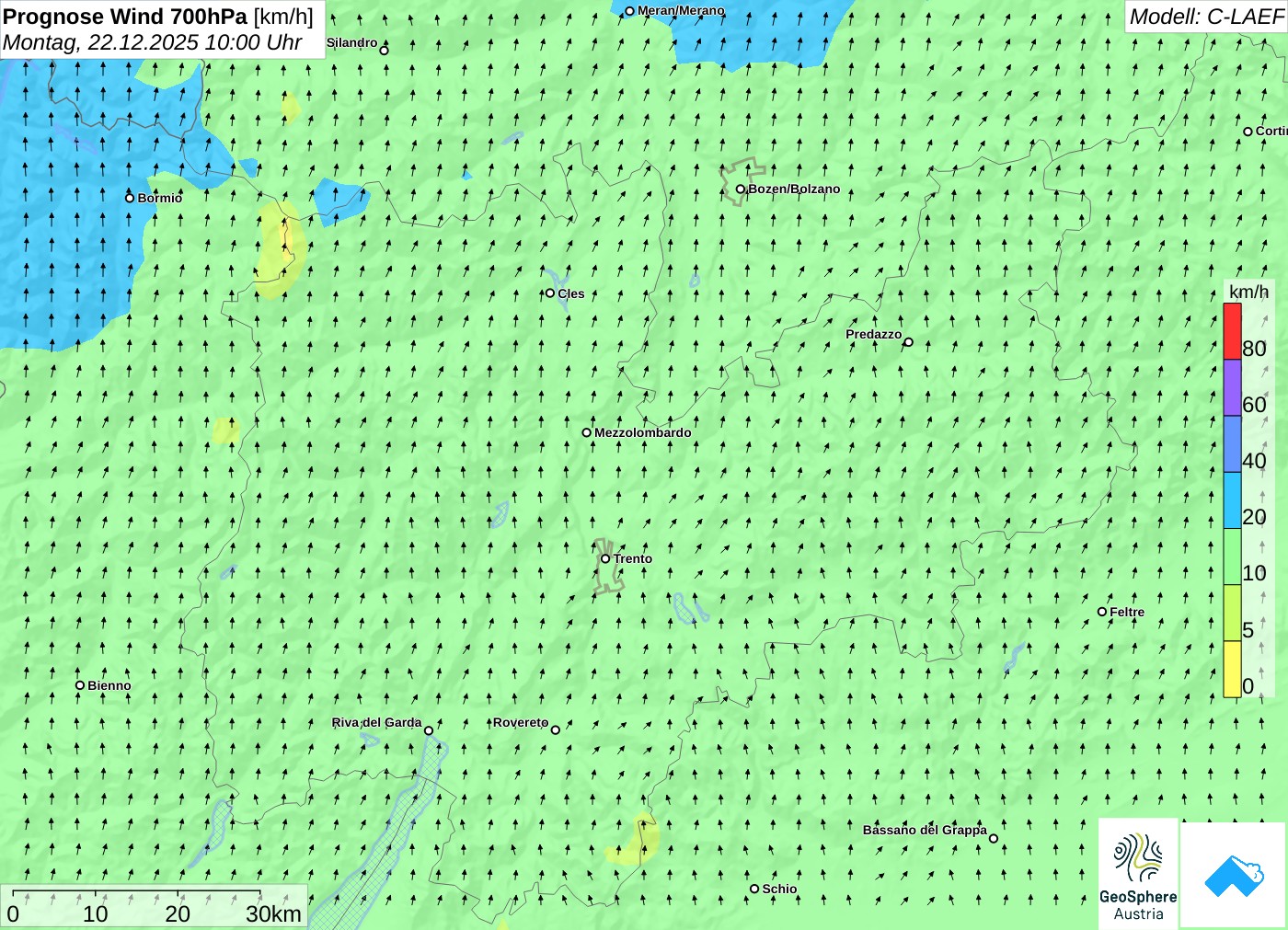Image resolution: width=1288 pixels, height=930 pixels.
Task: Click the 'Bozen/Bolzano' label text
Action: click(794, 189)
